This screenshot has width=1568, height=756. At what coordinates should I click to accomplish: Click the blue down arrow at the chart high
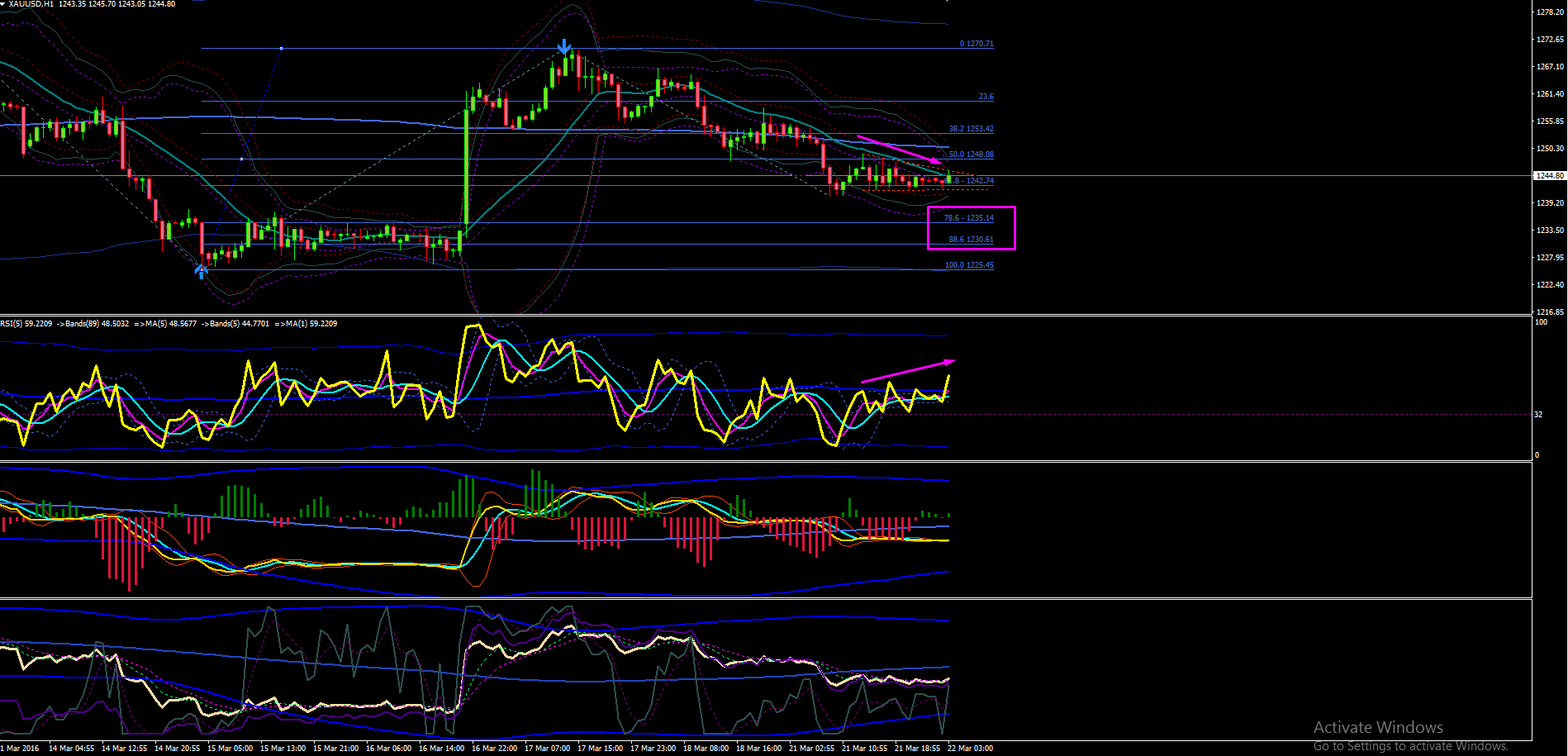[x=564, y=46]
